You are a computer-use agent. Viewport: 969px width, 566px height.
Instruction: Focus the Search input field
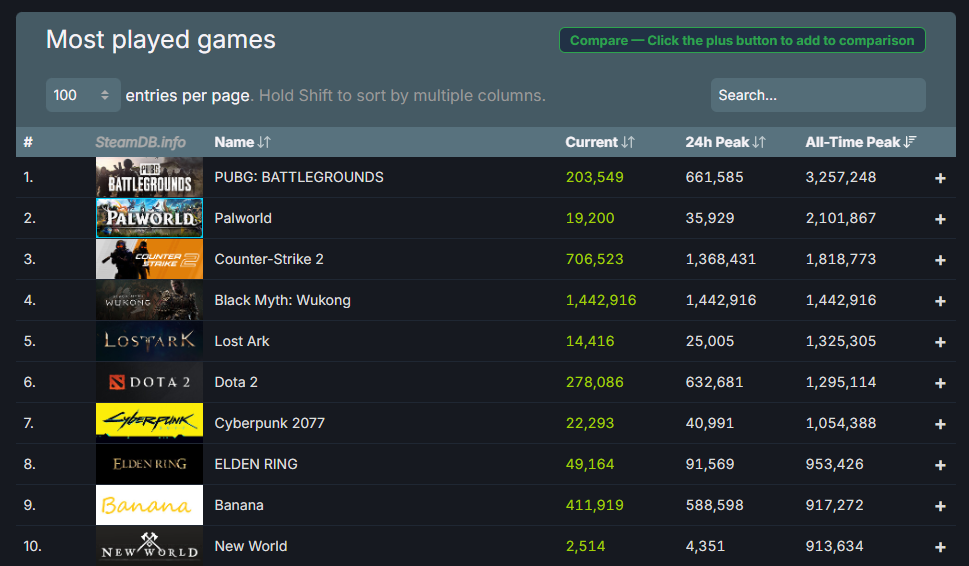817,95
